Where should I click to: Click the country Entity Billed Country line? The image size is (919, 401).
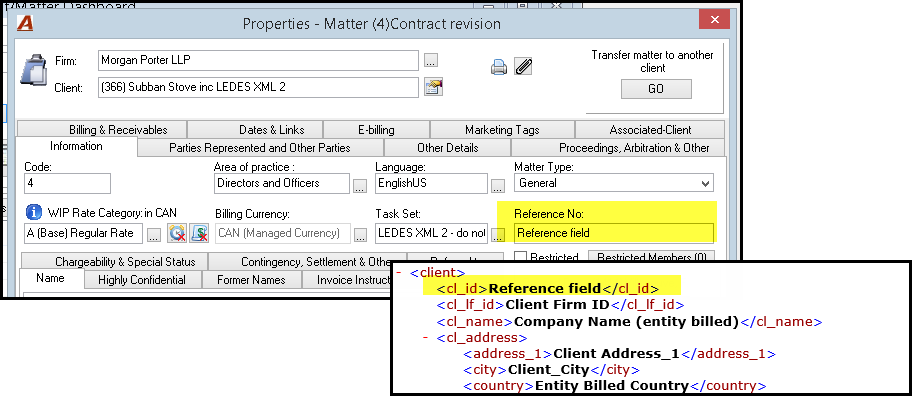tap(615, 386)
